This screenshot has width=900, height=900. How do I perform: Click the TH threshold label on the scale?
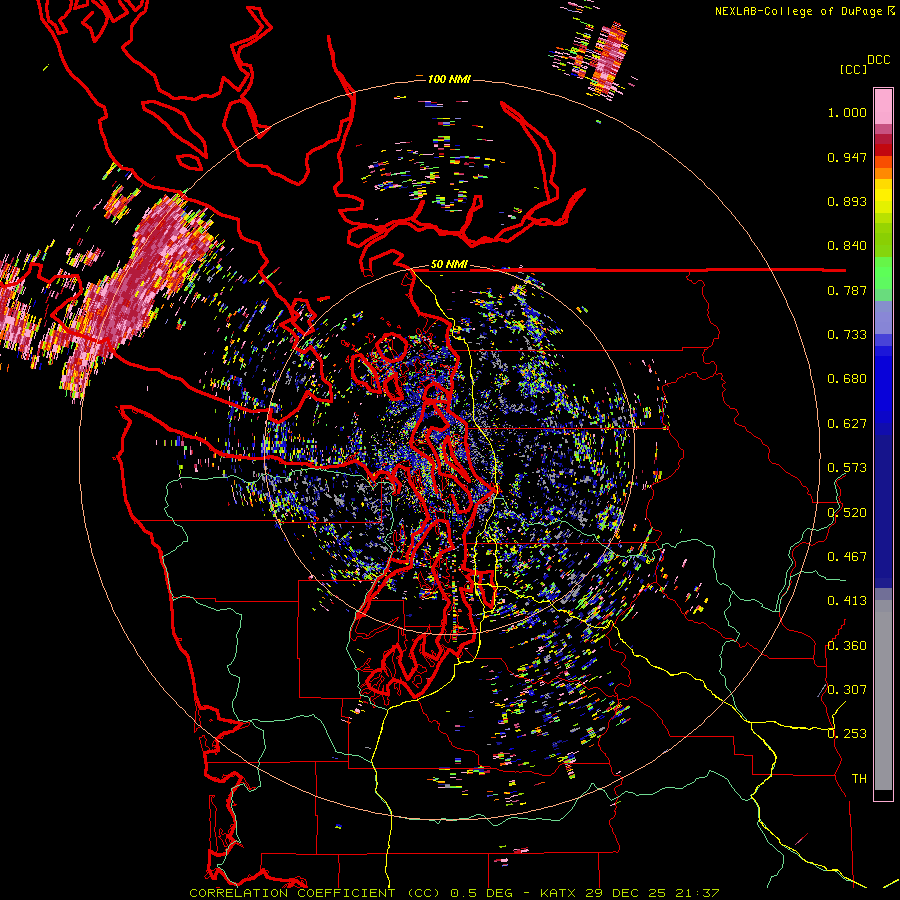click(x=859, y=779)
